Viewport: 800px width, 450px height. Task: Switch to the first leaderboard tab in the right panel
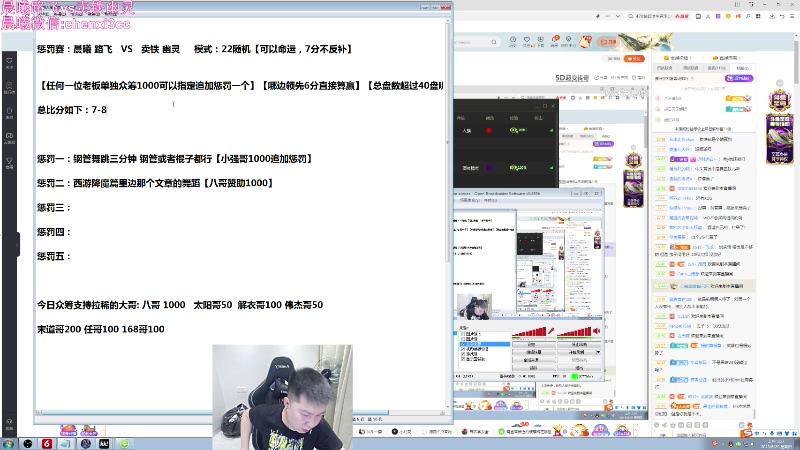click(664, 68)
